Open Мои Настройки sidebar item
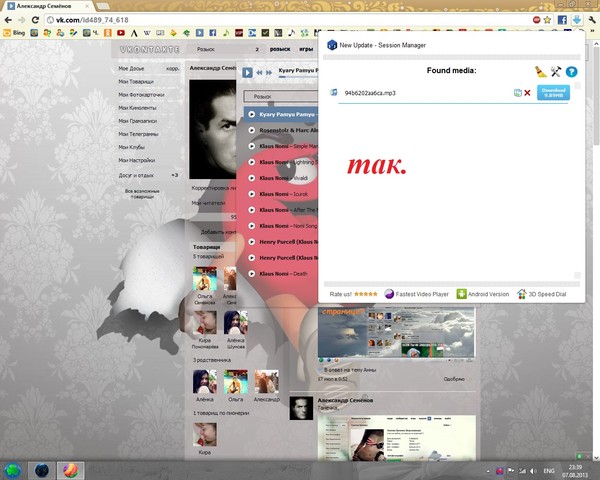This screenshot has height=480, width=600. tap(137, 160)
